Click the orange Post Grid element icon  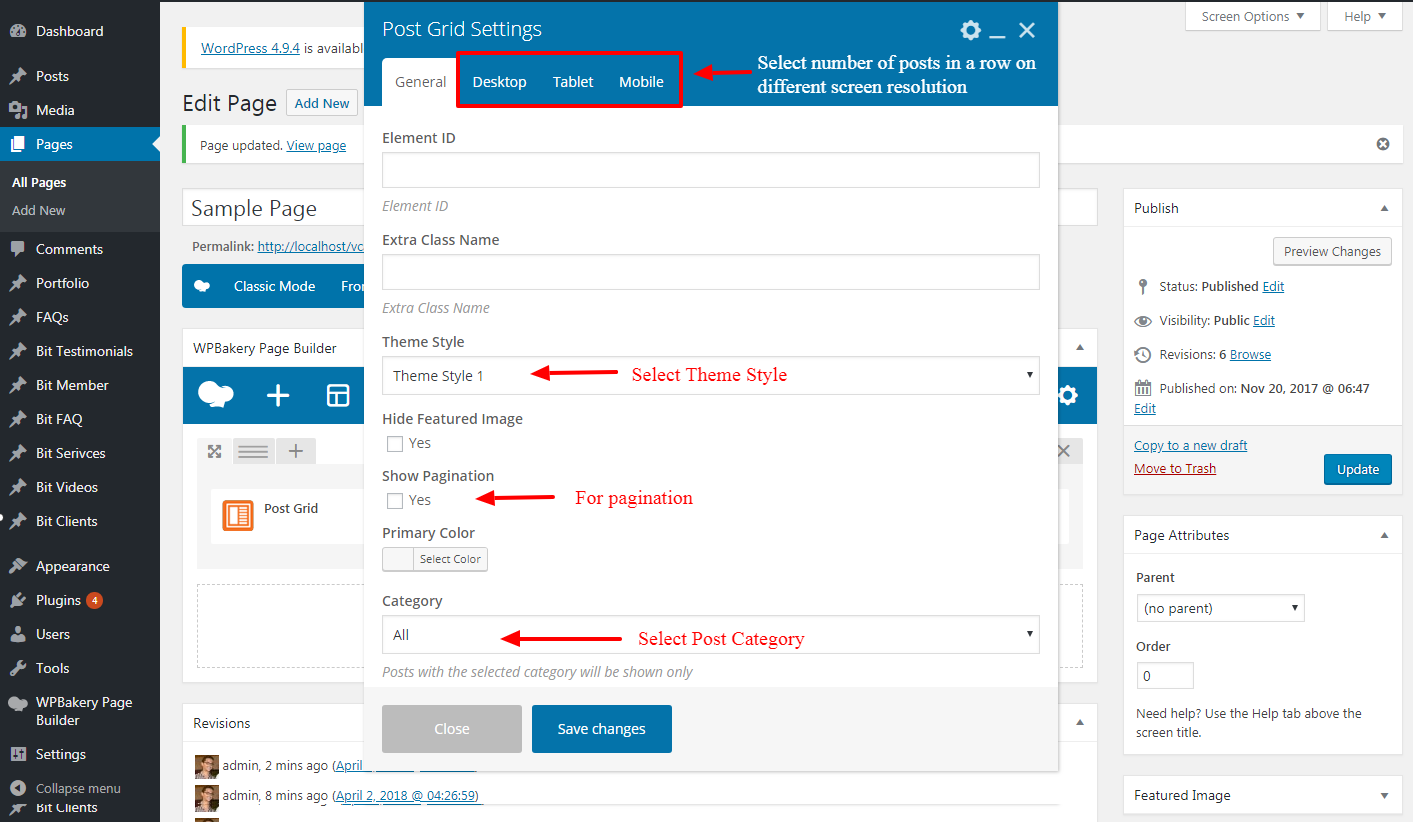238,515
